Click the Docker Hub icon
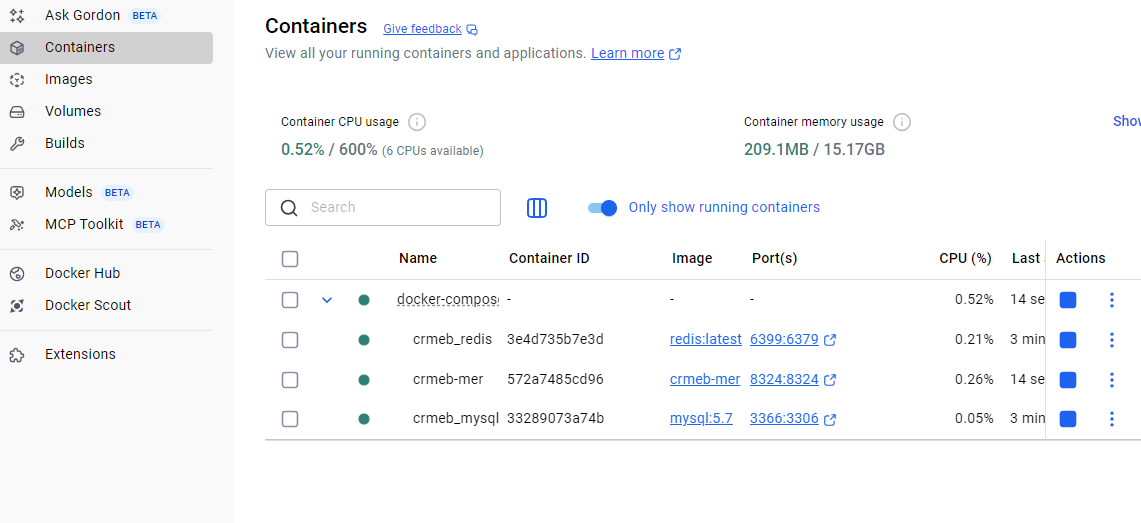Image resolution: width=1141 pixels, height=523 pixels. [17, 274]
